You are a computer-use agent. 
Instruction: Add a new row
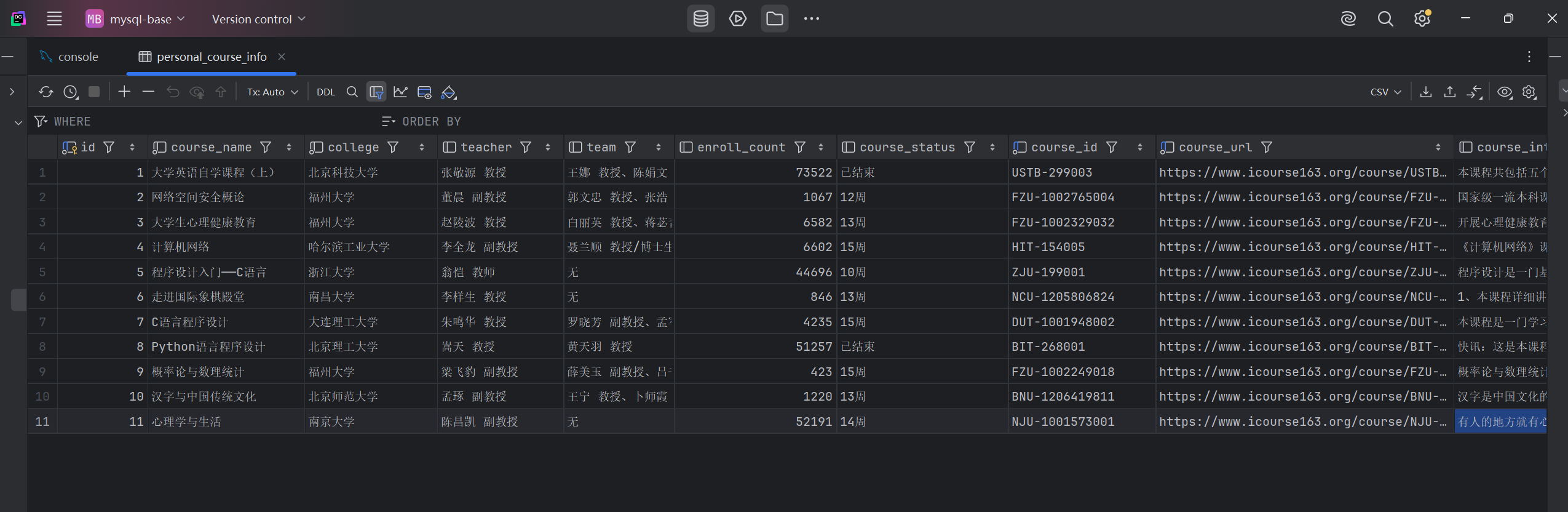(124, 92)
